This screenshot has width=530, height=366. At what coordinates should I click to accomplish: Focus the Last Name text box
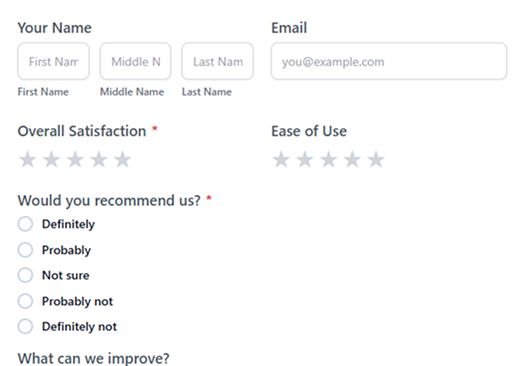(x=218, y=61)
